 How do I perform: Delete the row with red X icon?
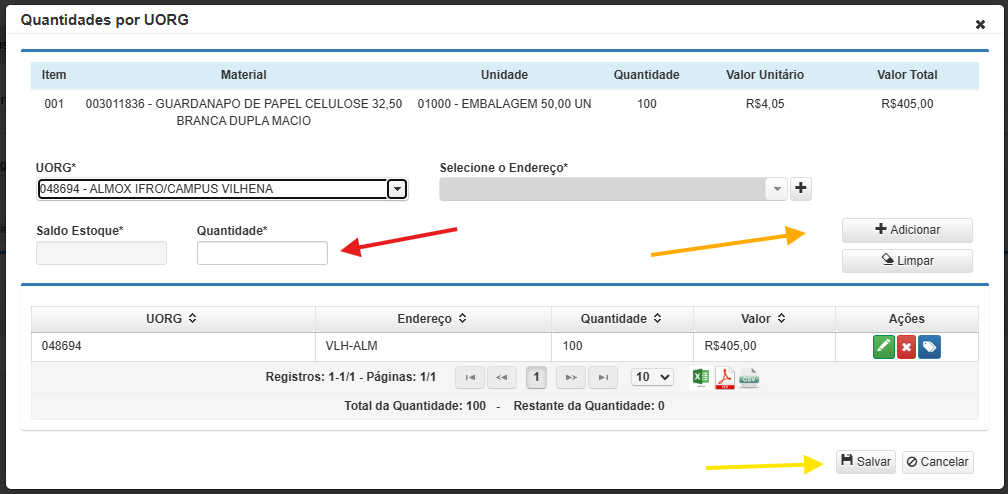click(x=906, y=347)
